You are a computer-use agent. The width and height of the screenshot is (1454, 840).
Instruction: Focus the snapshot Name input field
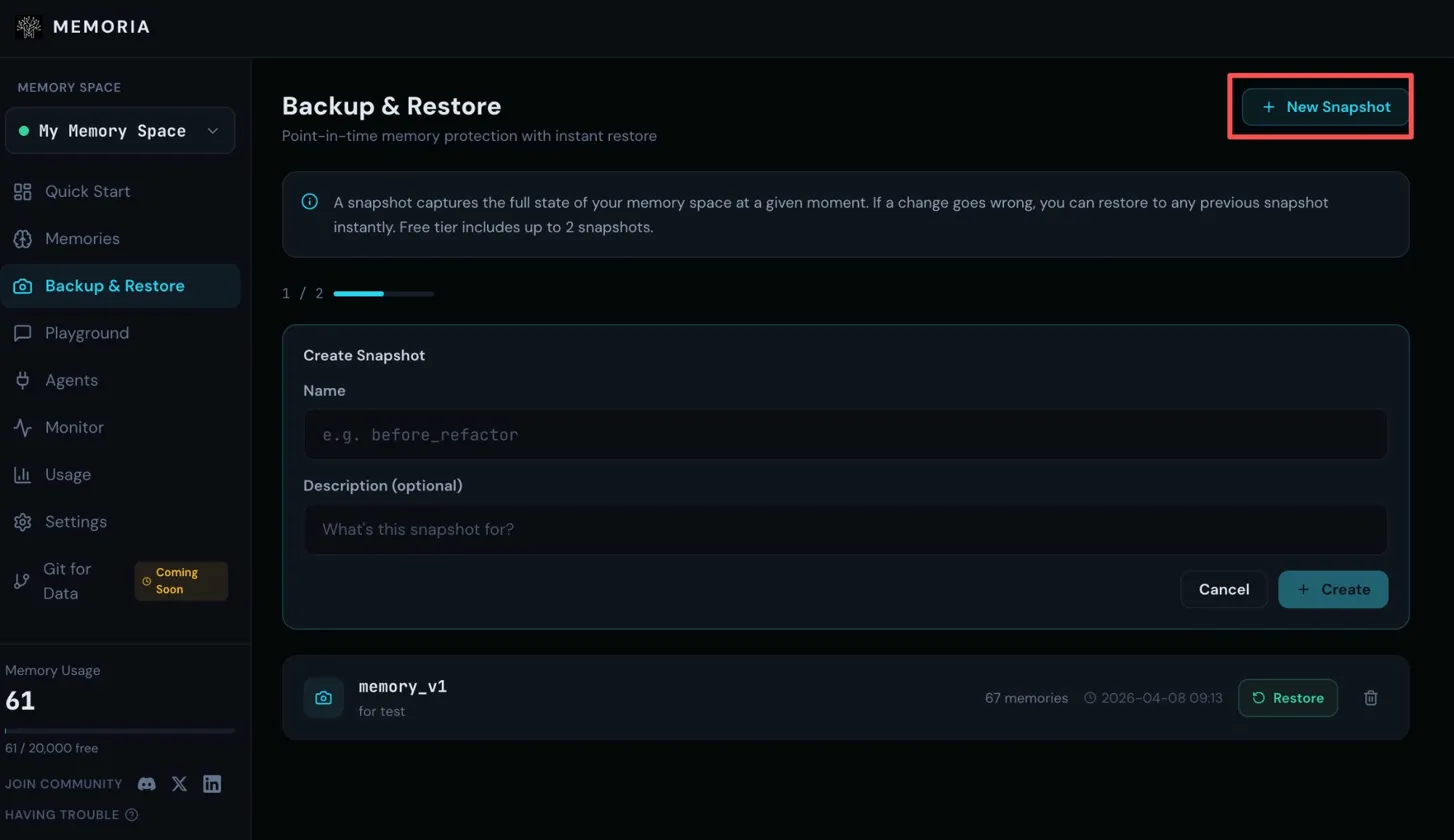tap(845, 435)
